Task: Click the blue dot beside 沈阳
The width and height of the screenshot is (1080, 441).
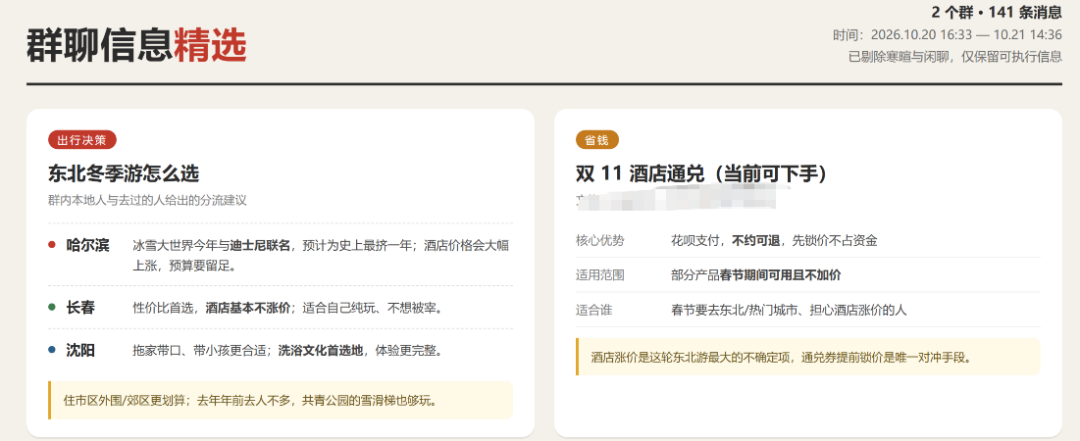Action: click(x=52, y=350)
